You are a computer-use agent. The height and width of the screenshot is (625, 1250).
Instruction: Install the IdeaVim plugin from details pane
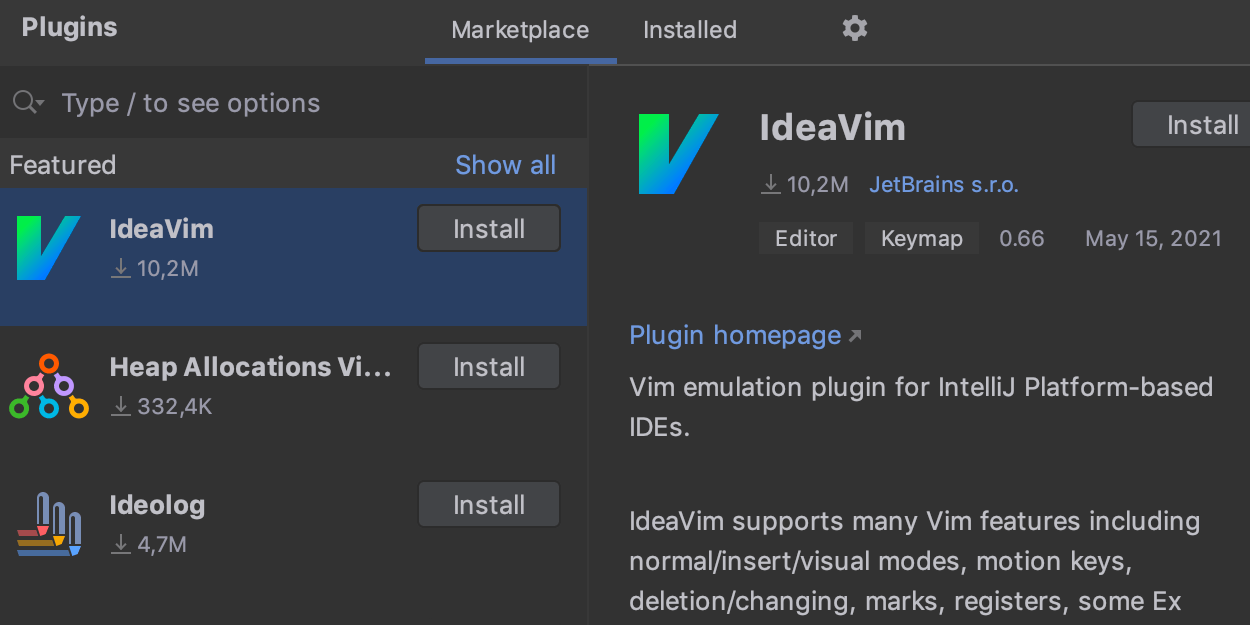(1203, 124)
